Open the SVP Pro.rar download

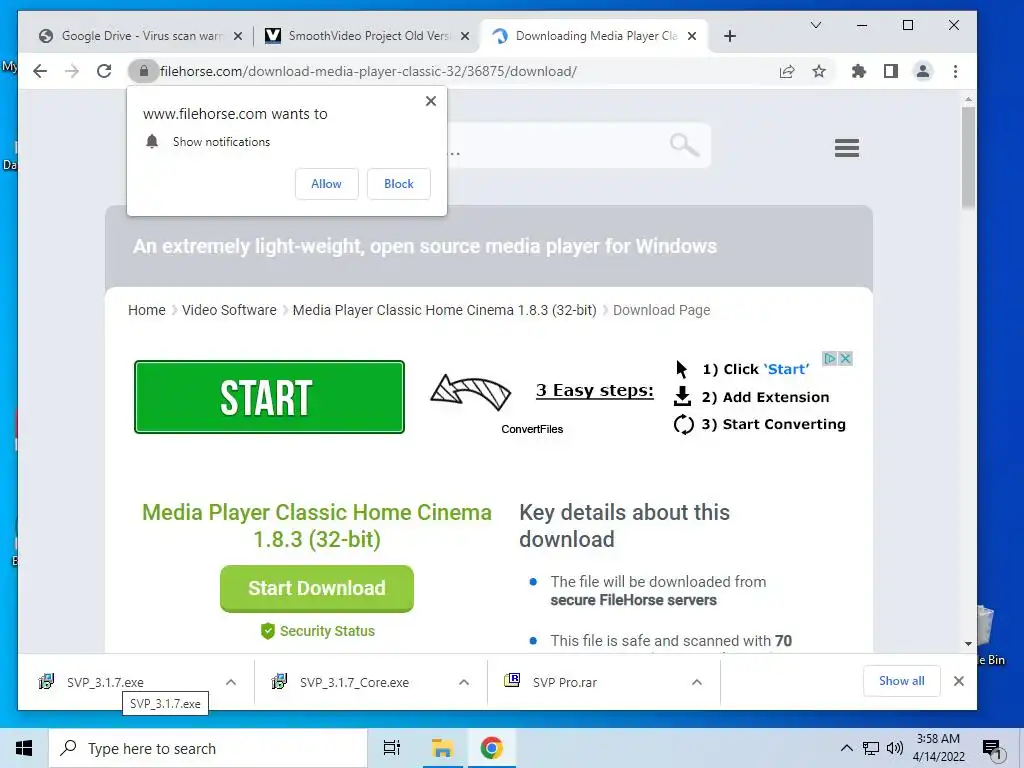point(565,682)
